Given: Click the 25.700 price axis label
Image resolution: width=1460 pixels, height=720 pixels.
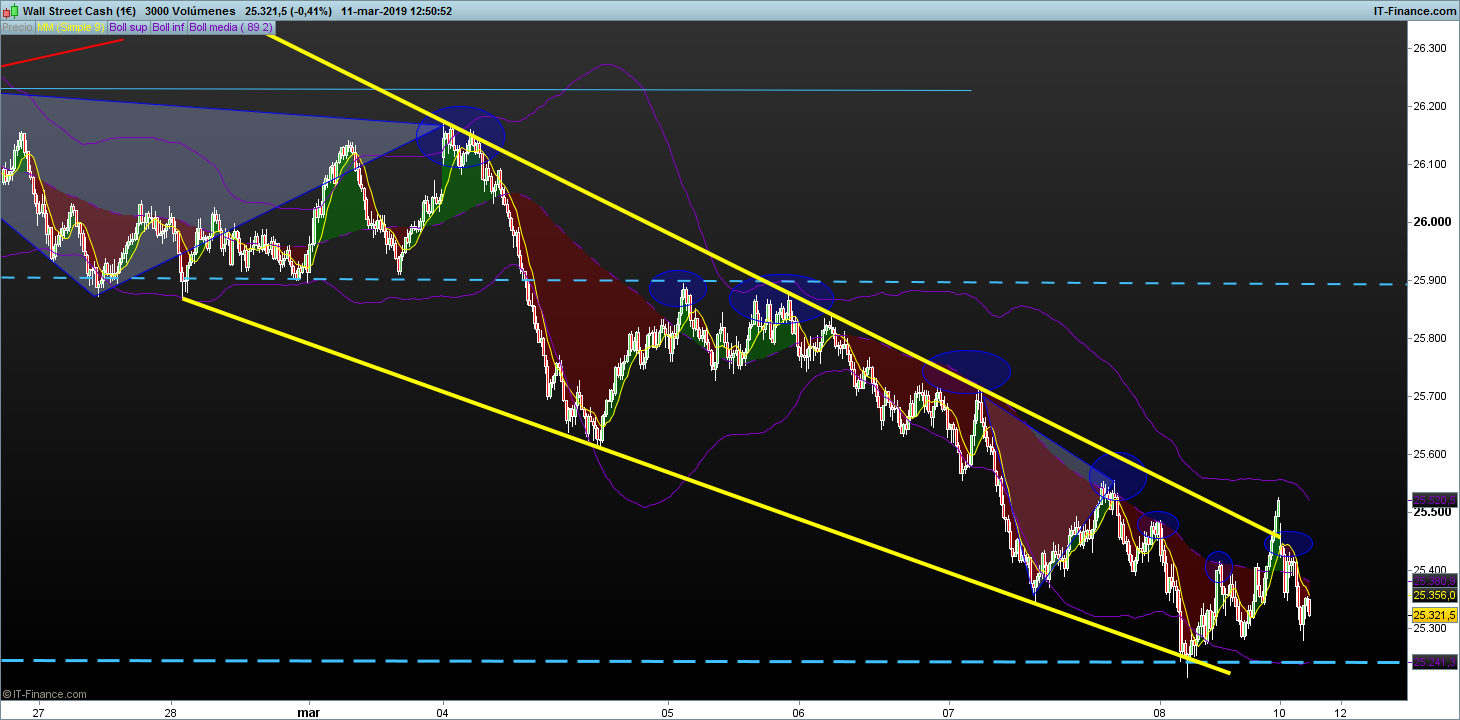Looking at the screenshot, I should [x=1430, y=396].
